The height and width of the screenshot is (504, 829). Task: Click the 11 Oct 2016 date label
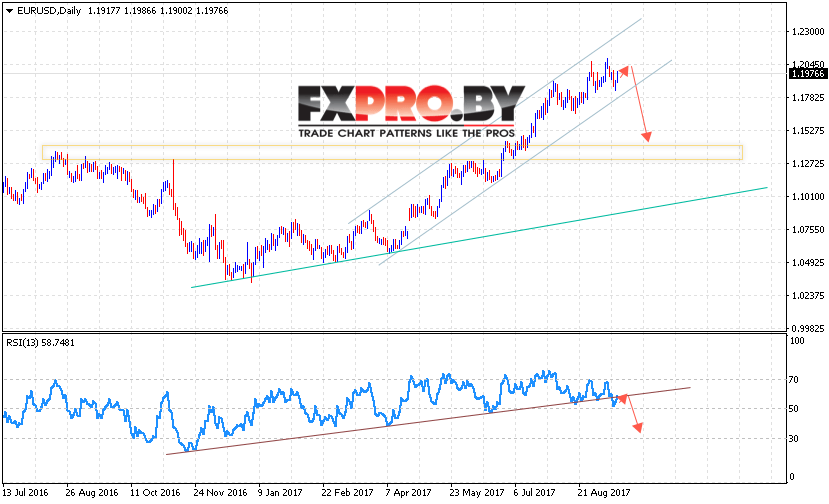(155, 492)
